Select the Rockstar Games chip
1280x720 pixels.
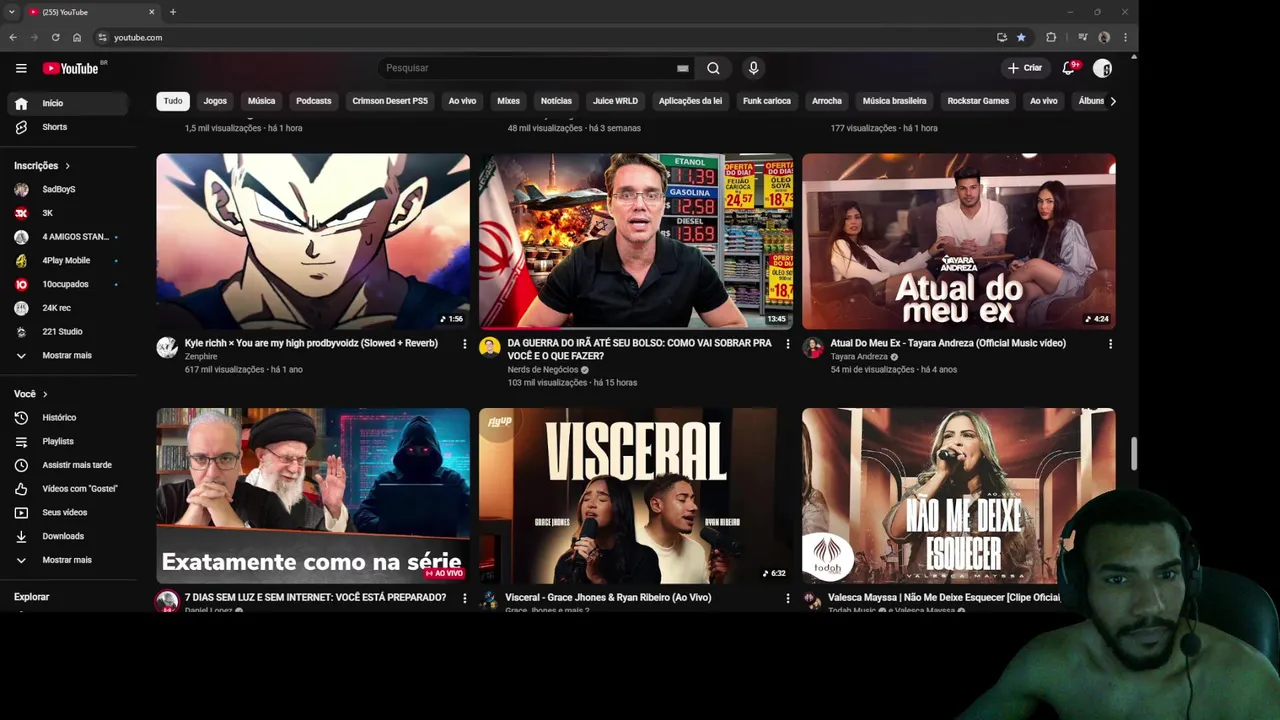tap(978, 101)
